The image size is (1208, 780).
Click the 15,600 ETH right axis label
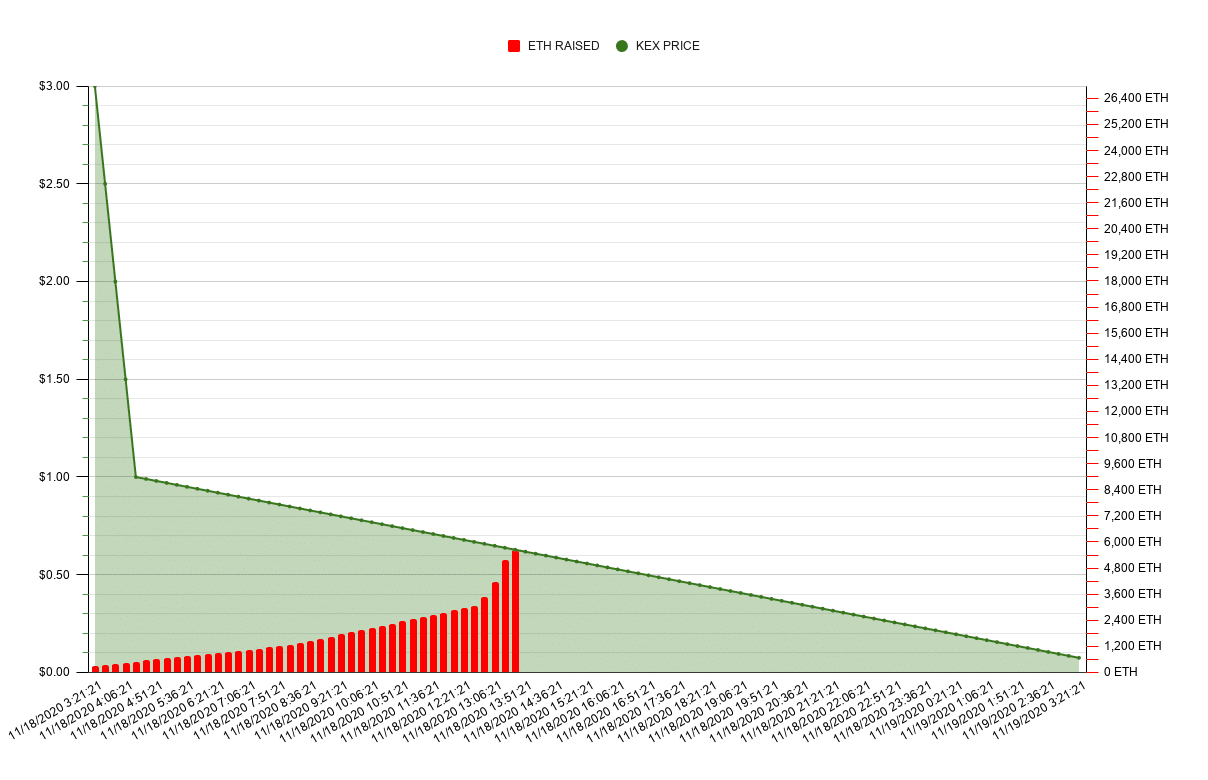tap(1136, 333)
